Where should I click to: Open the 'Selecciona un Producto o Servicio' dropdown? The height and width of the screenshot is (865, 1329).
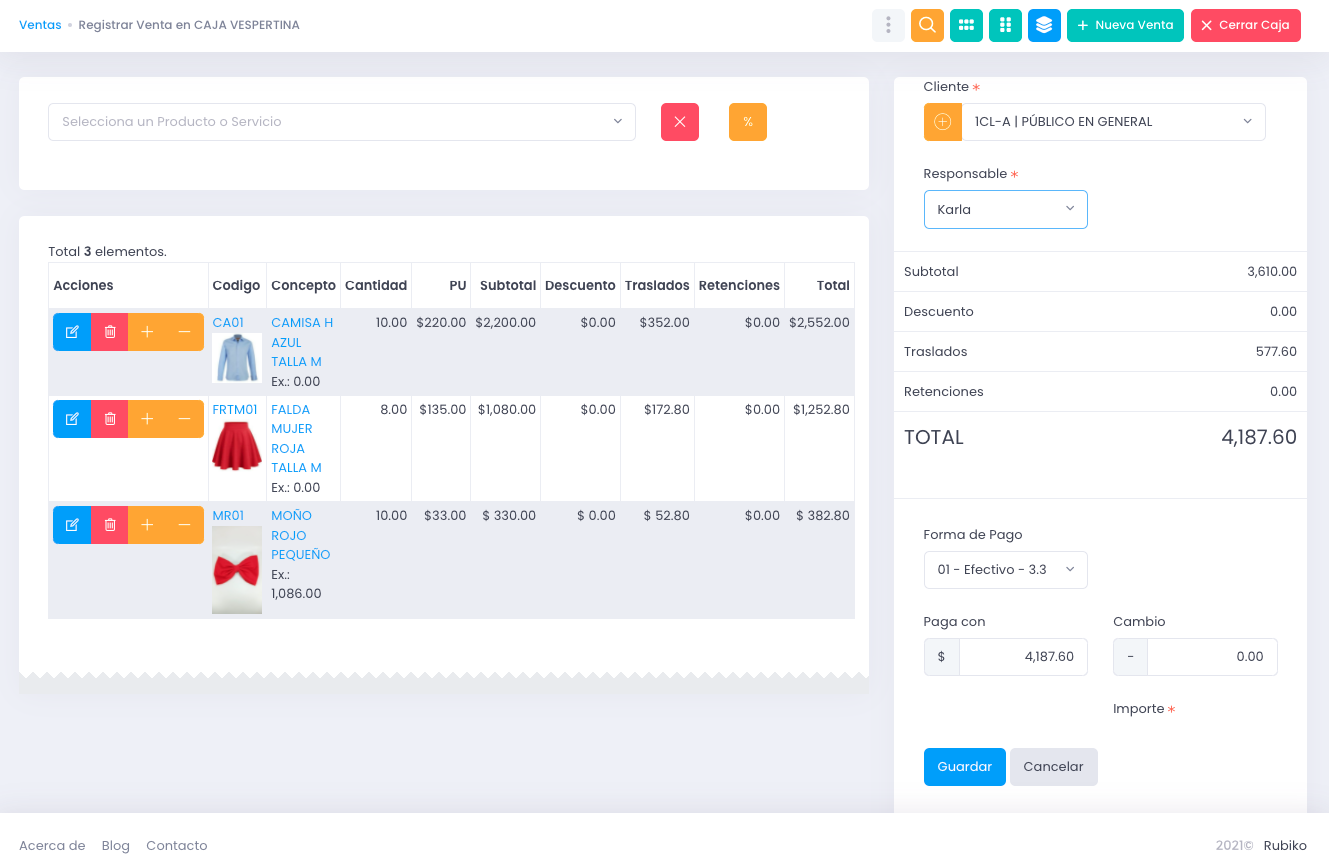pyautogui.click(x=342, y=121)
